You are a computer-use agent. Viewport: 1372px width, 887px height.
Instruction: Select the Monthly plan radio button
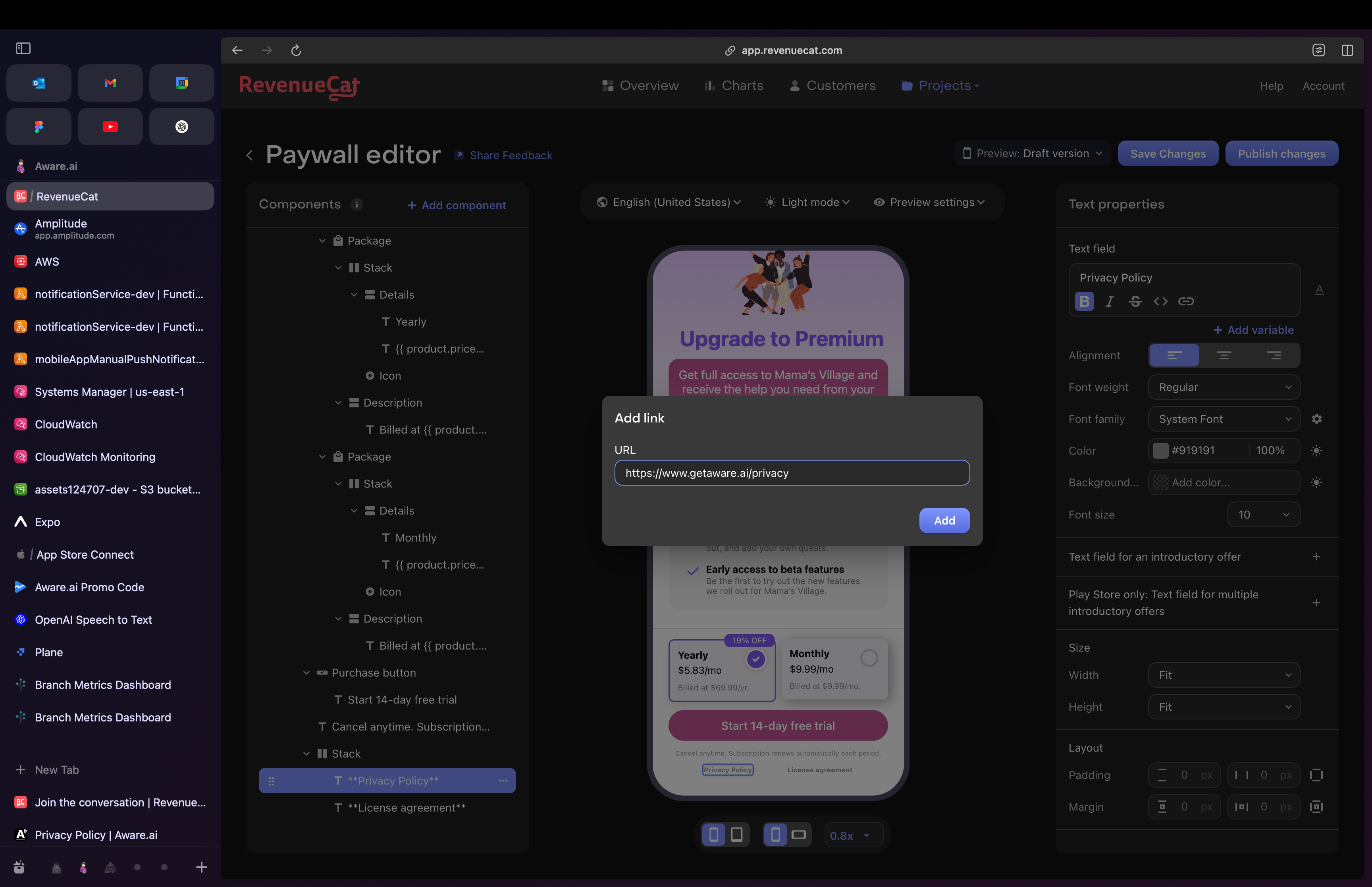[869, 658]
